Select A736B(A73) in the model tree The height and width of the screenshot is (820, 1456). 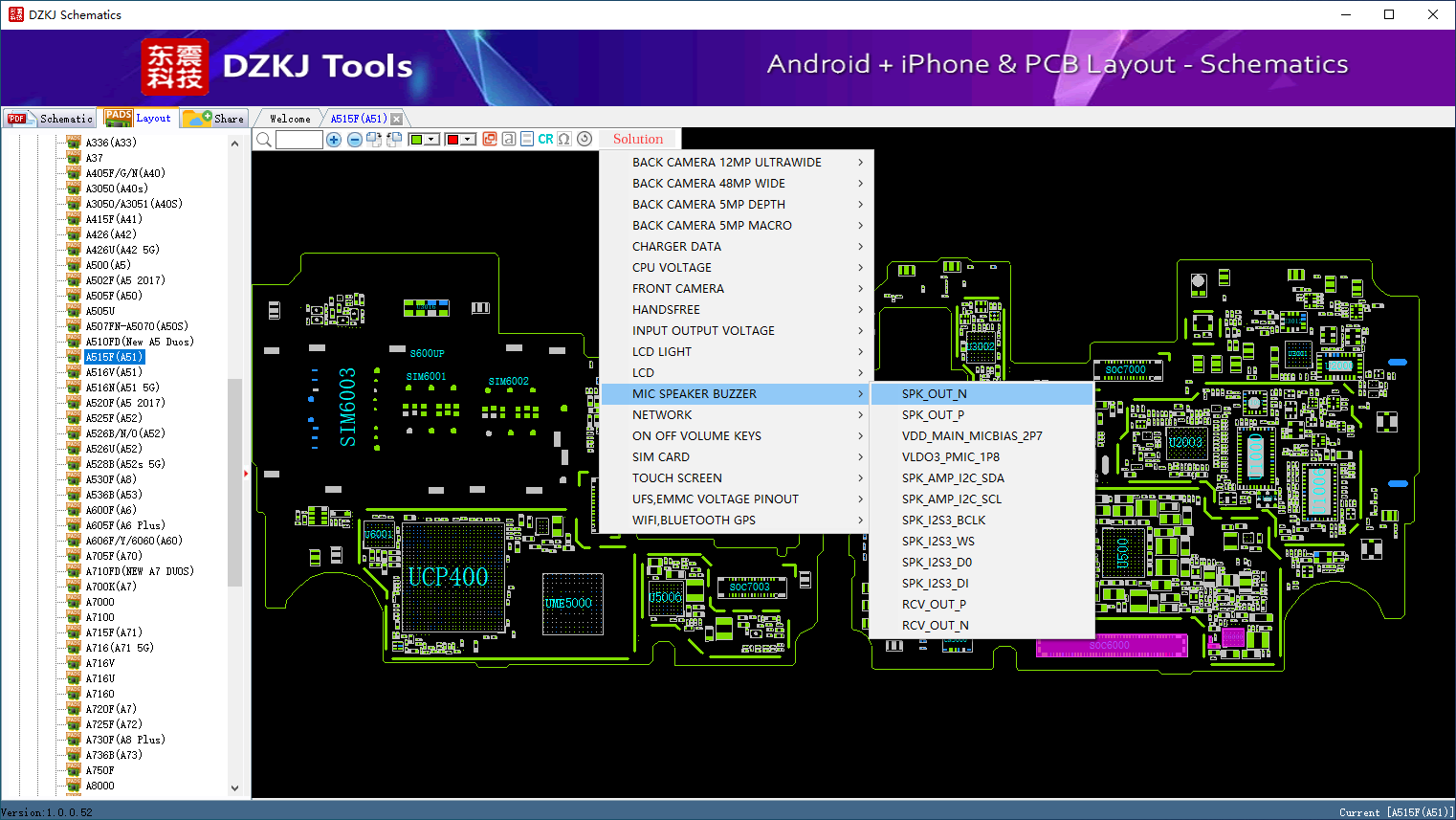coord(114,755)
